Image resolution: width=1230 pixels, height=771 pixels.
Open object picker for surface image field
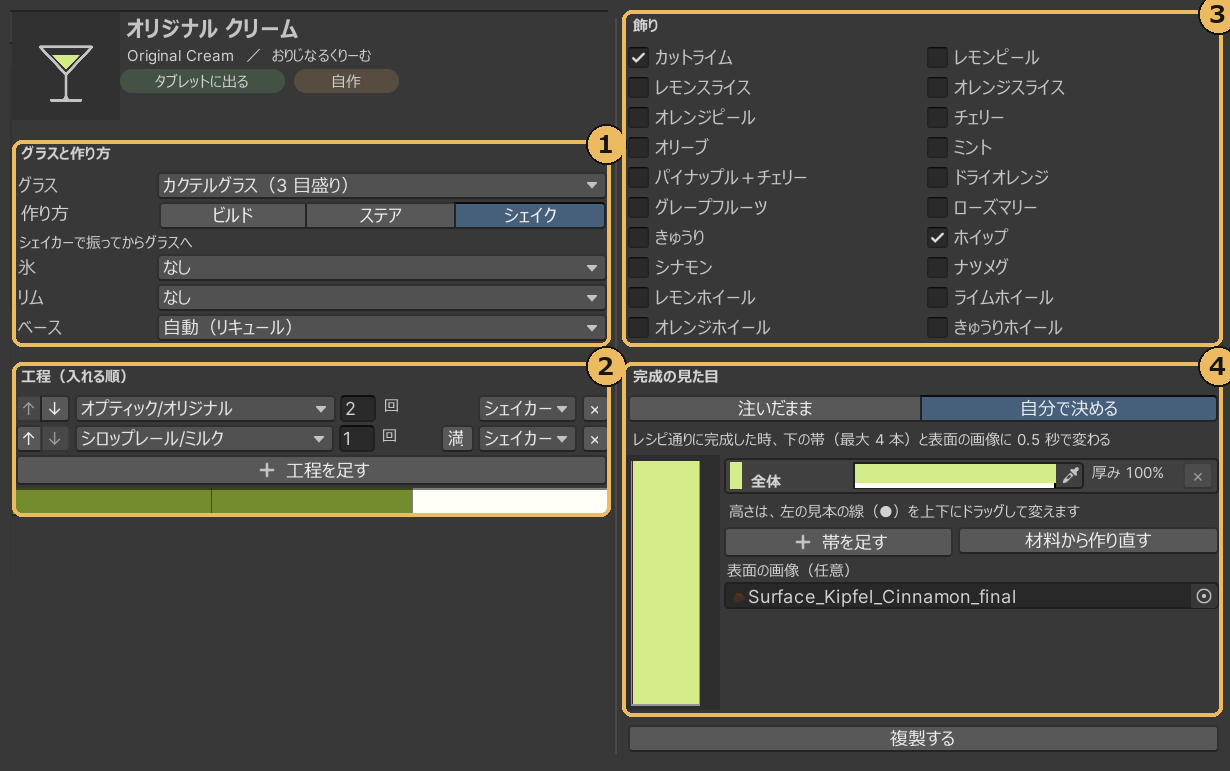tap(1204, 596)
